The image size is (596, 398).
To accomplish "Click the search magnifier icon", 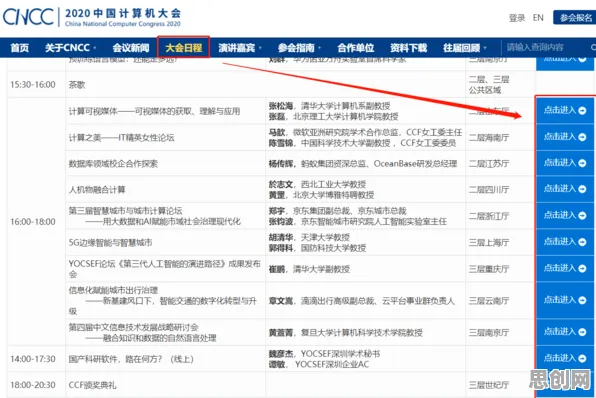I will (593, 48).
